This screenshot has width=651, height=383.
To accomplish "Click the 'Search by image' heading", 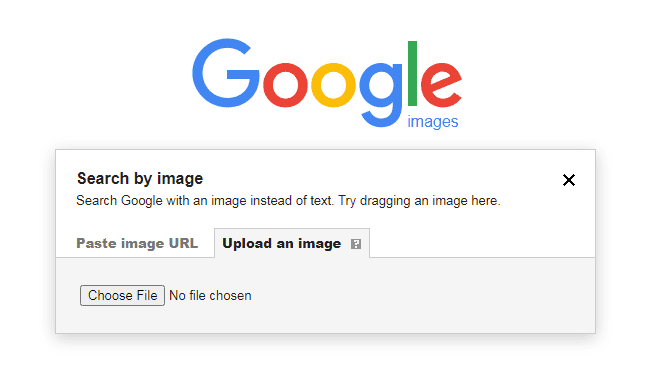I will (140, 179).
